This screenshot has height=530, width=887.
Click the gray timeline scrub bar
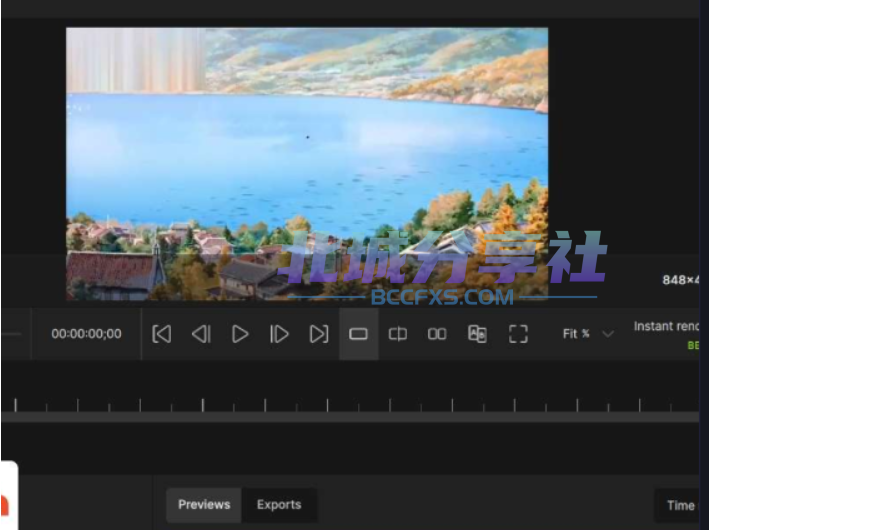coord(350,417)
